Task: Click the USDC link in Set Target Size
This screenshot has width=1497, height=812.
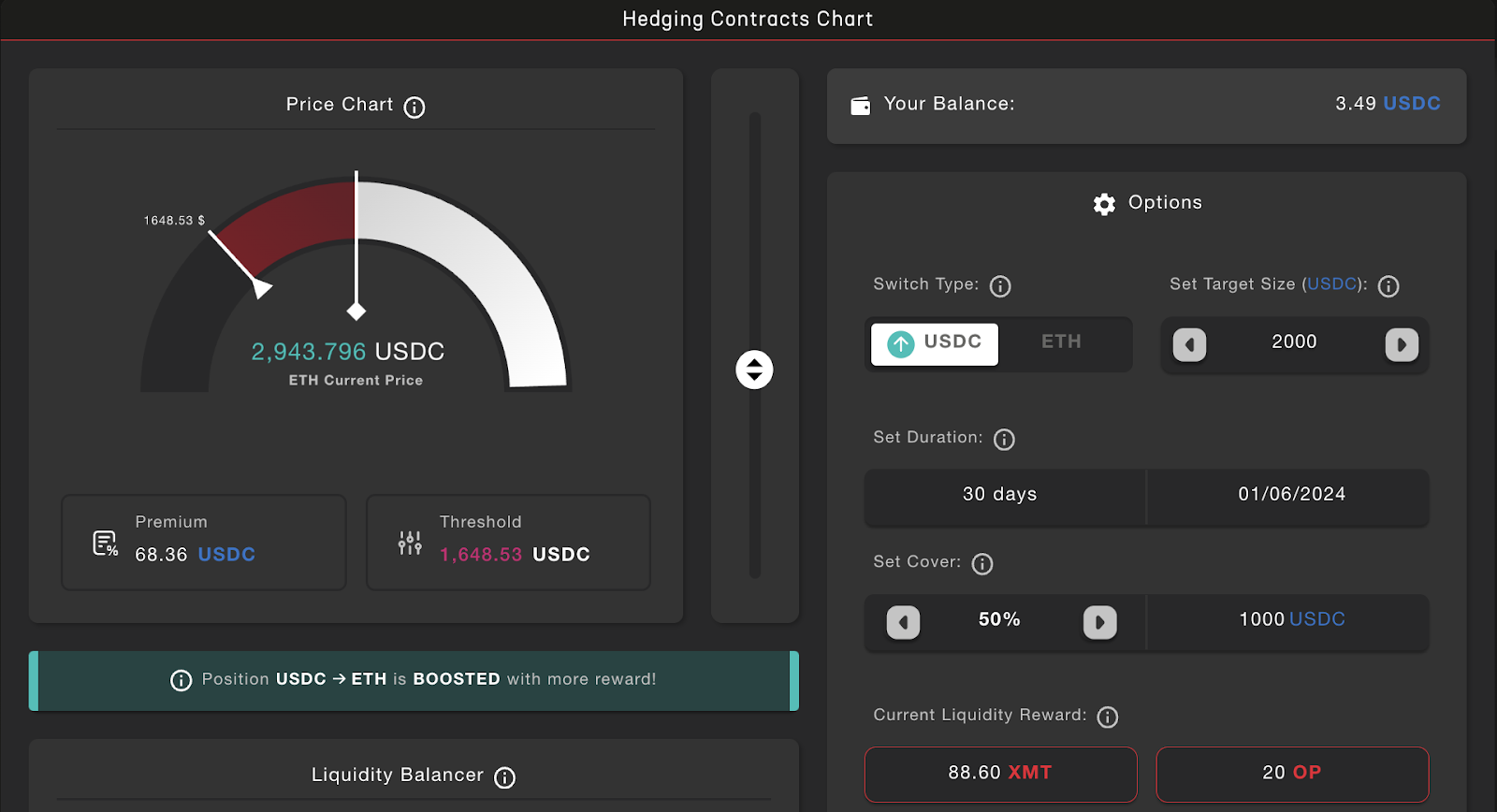Action: tap(1332, 284)
